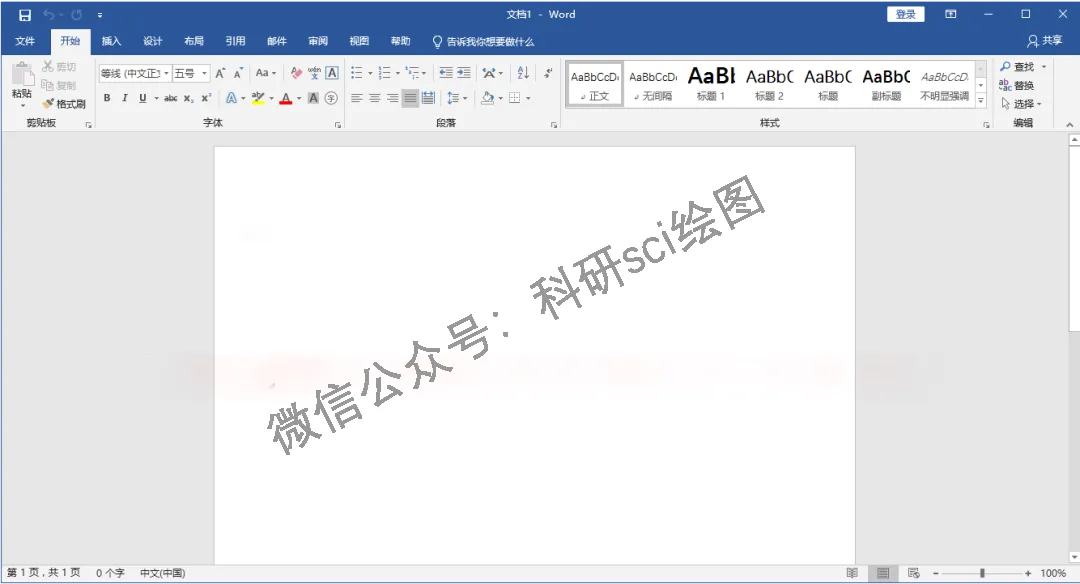Toggle Print Layout view in status bar
Image resolution: width=1080 pixels, height=584 pixels.
(x=883, y=573)
